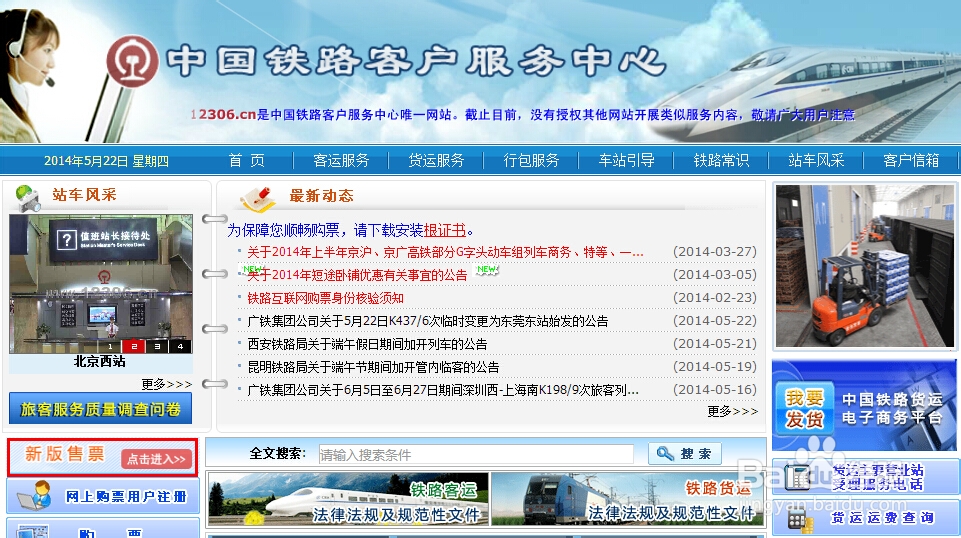Viewport: 961px width, 538px height.
Task: Click 更多>>> under the station slideshow
Action: tap(167, 384)
